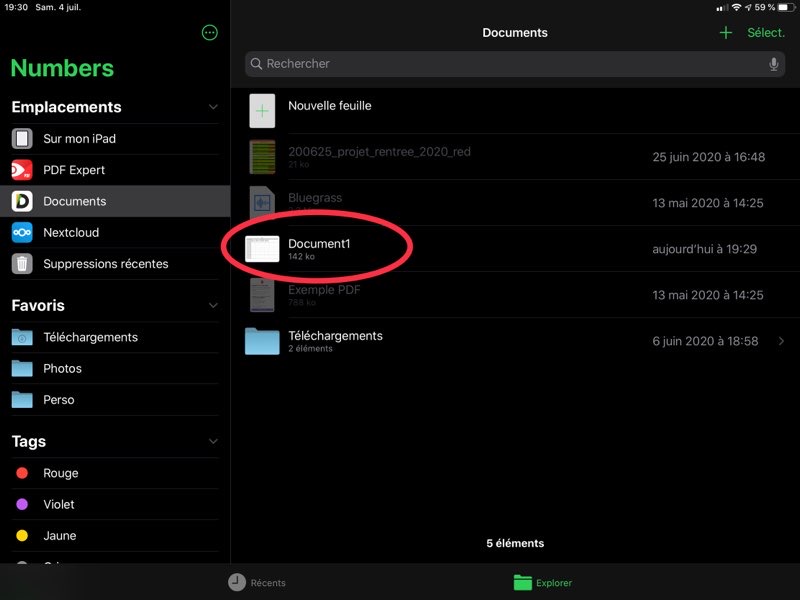Click the green plus add icon
Screen dimensions: 800x600
point(726,33)
